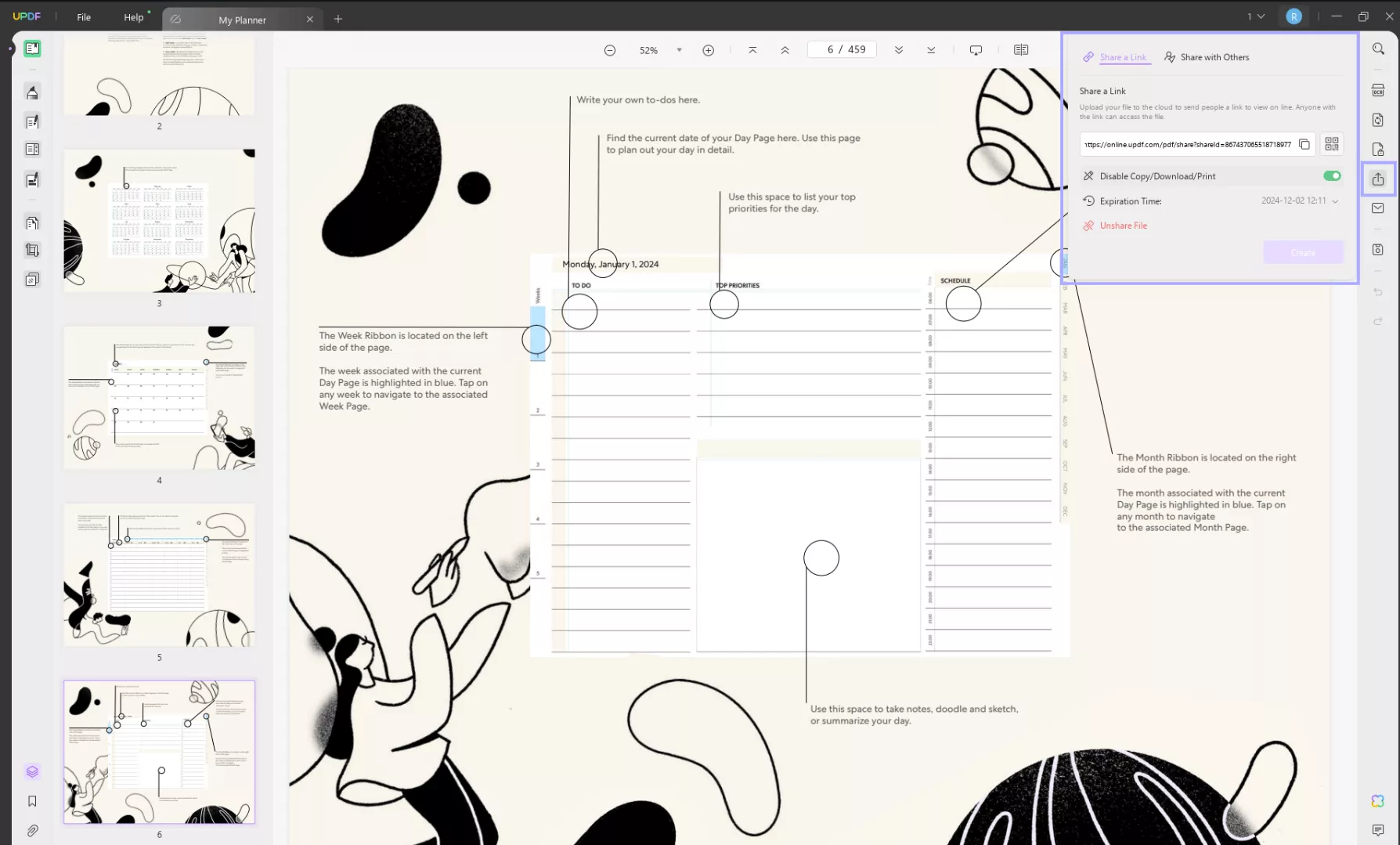Open the Protect PDF lock icon
1400x845 pixels.
1378,150
